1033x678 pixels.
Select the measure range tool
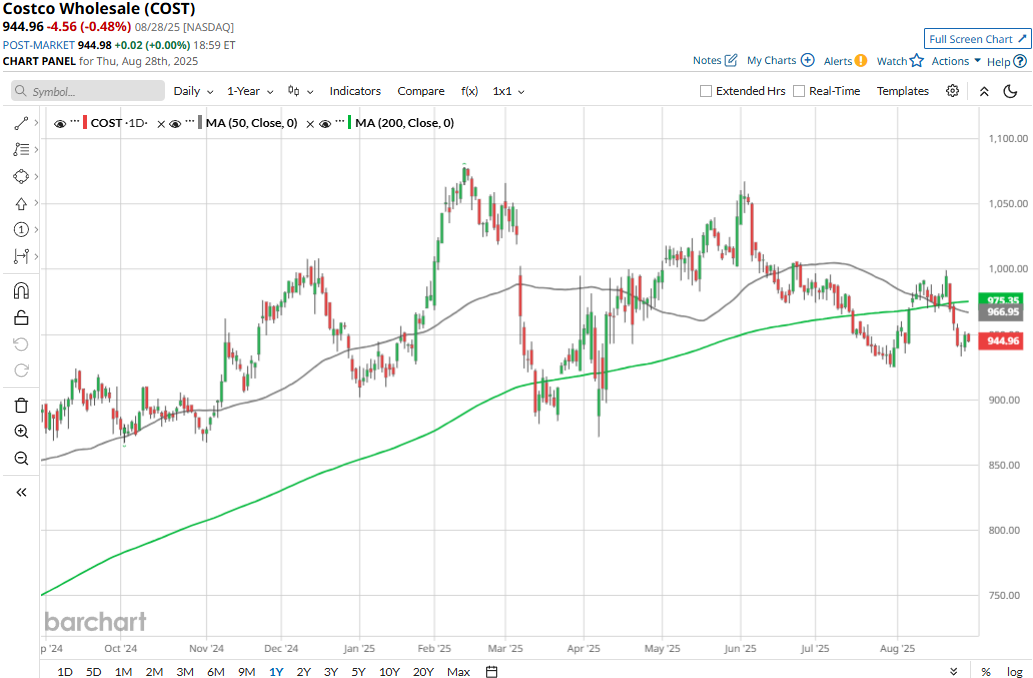point(21,256)
